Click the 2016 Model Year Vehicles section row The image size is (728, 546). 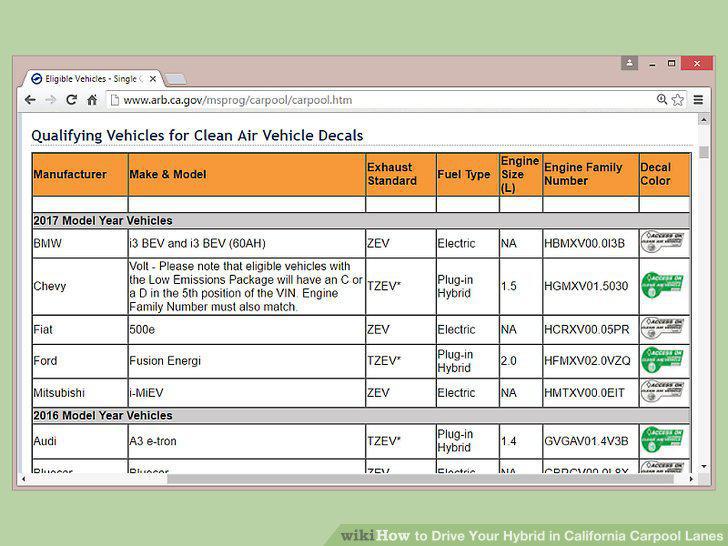tap(361, 416)
